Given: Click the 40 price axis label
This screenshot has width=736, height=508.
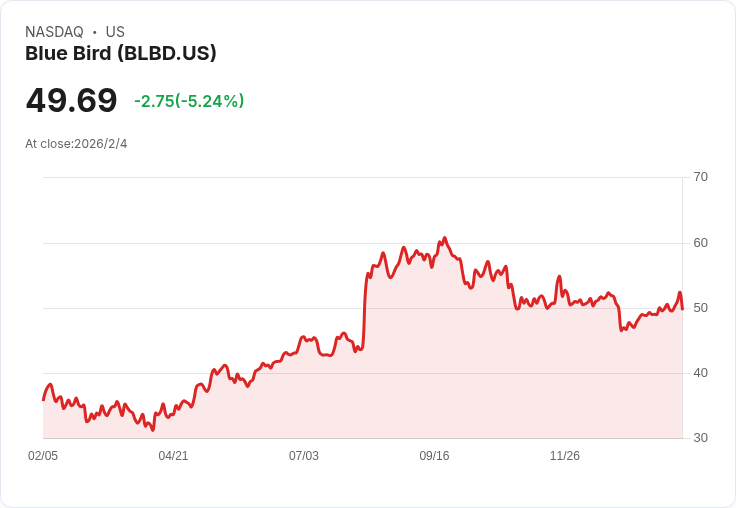Looking at the screenshot, I should (700, 373).
